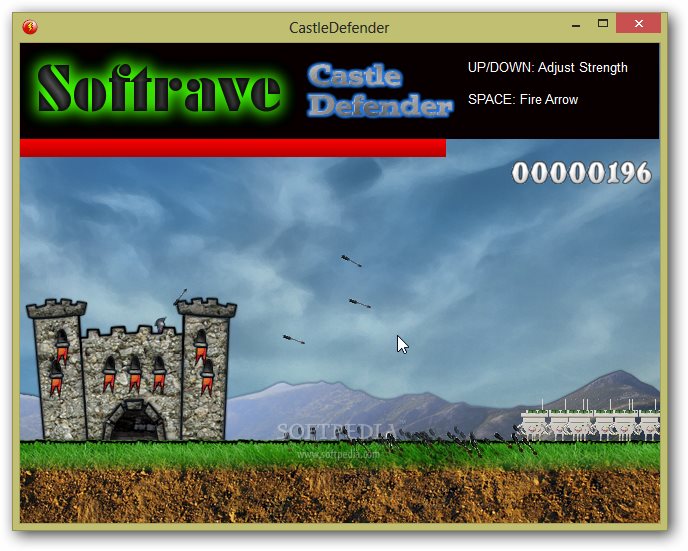Click the 'SPACE: Fire Arrow' instruction text
This screenshot has width=688, height=551.
[523, 100]
